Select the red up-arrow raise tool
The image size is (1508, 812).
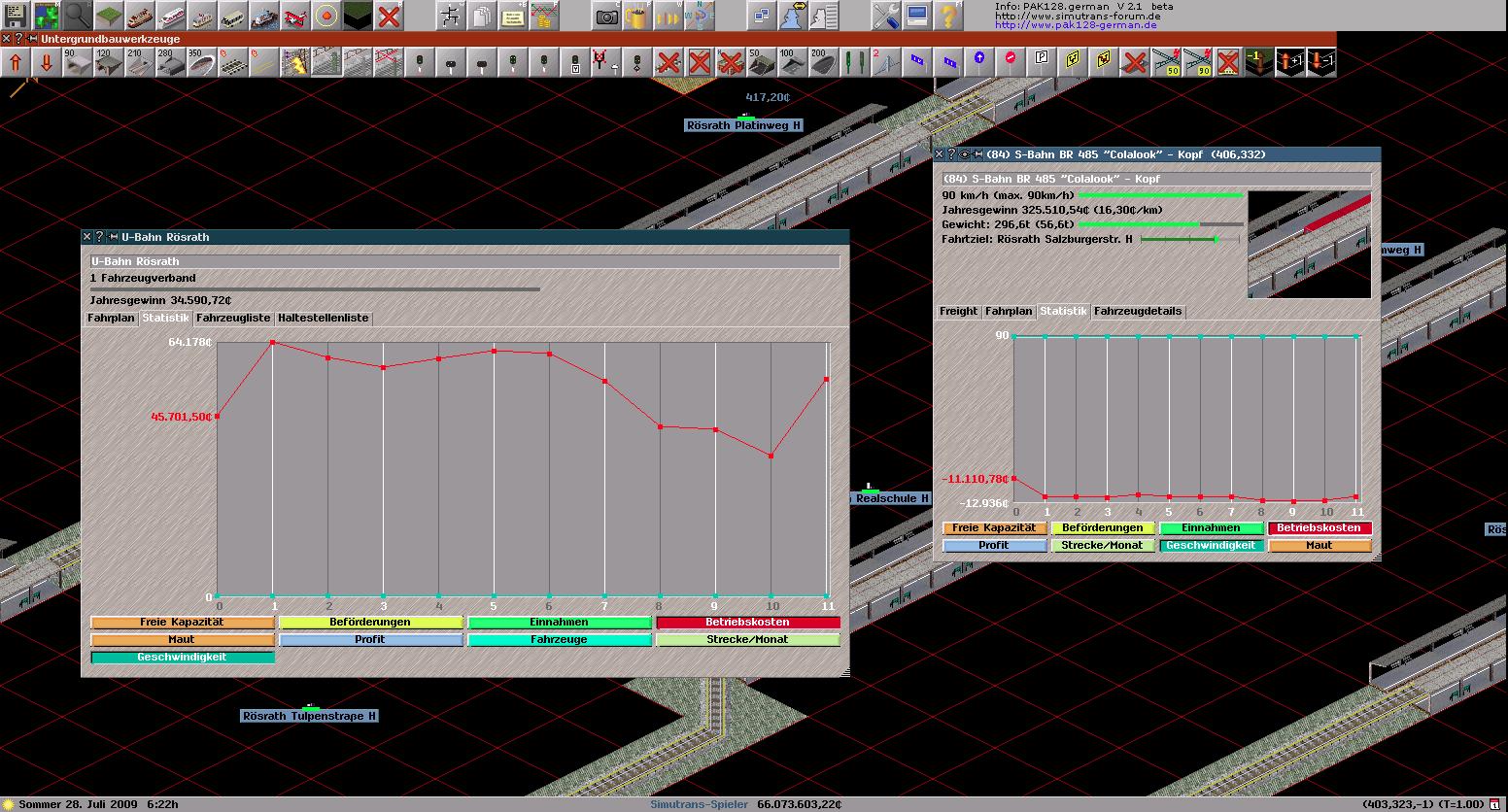point(16,63)
